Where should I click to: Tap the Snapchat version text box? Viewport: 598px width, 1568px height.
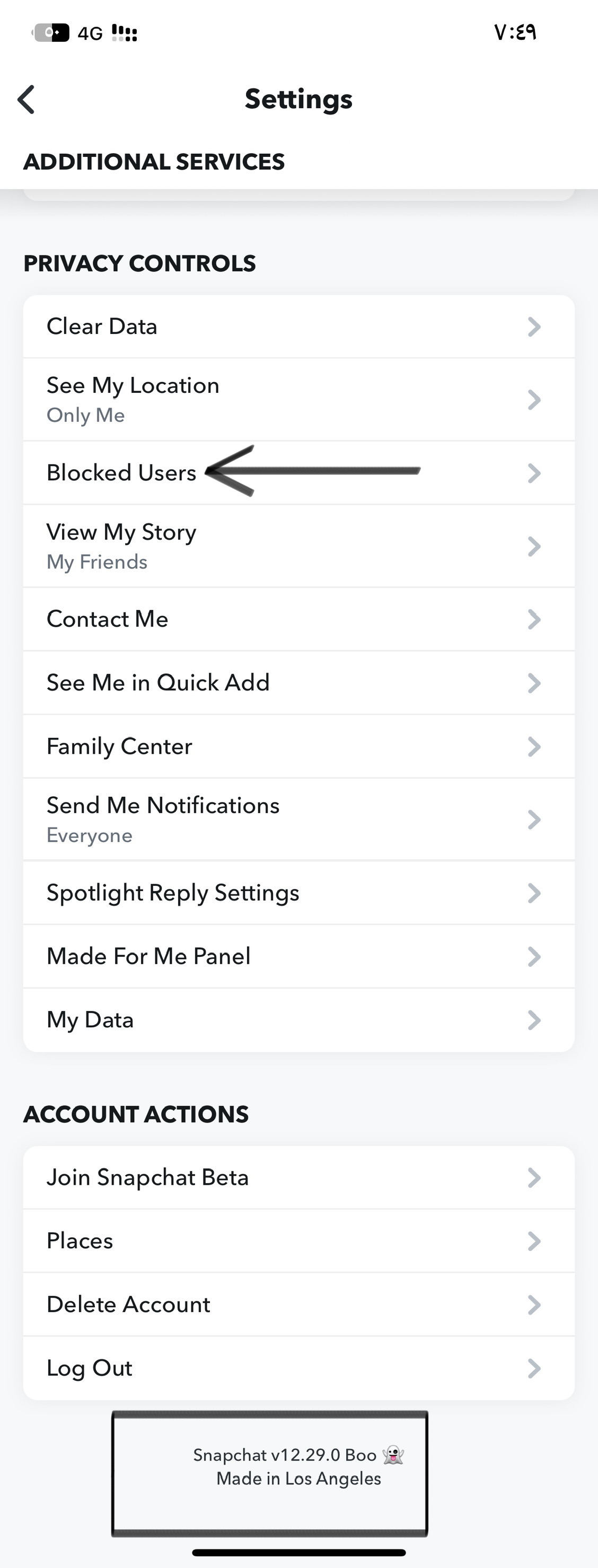pyautogui.click(x=270, y=1473)
